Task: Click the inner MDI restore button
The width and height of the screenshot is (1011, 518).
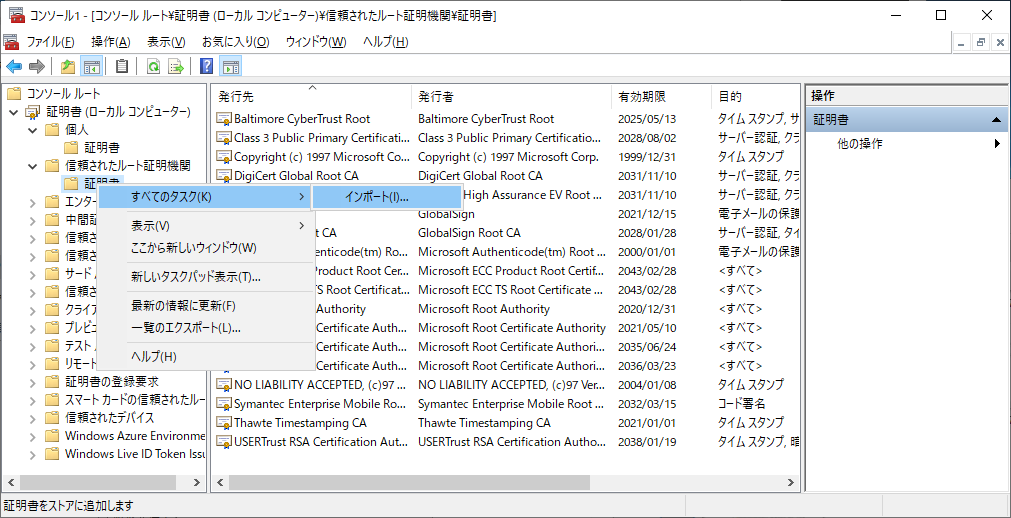Action: [x=981, y=43]
